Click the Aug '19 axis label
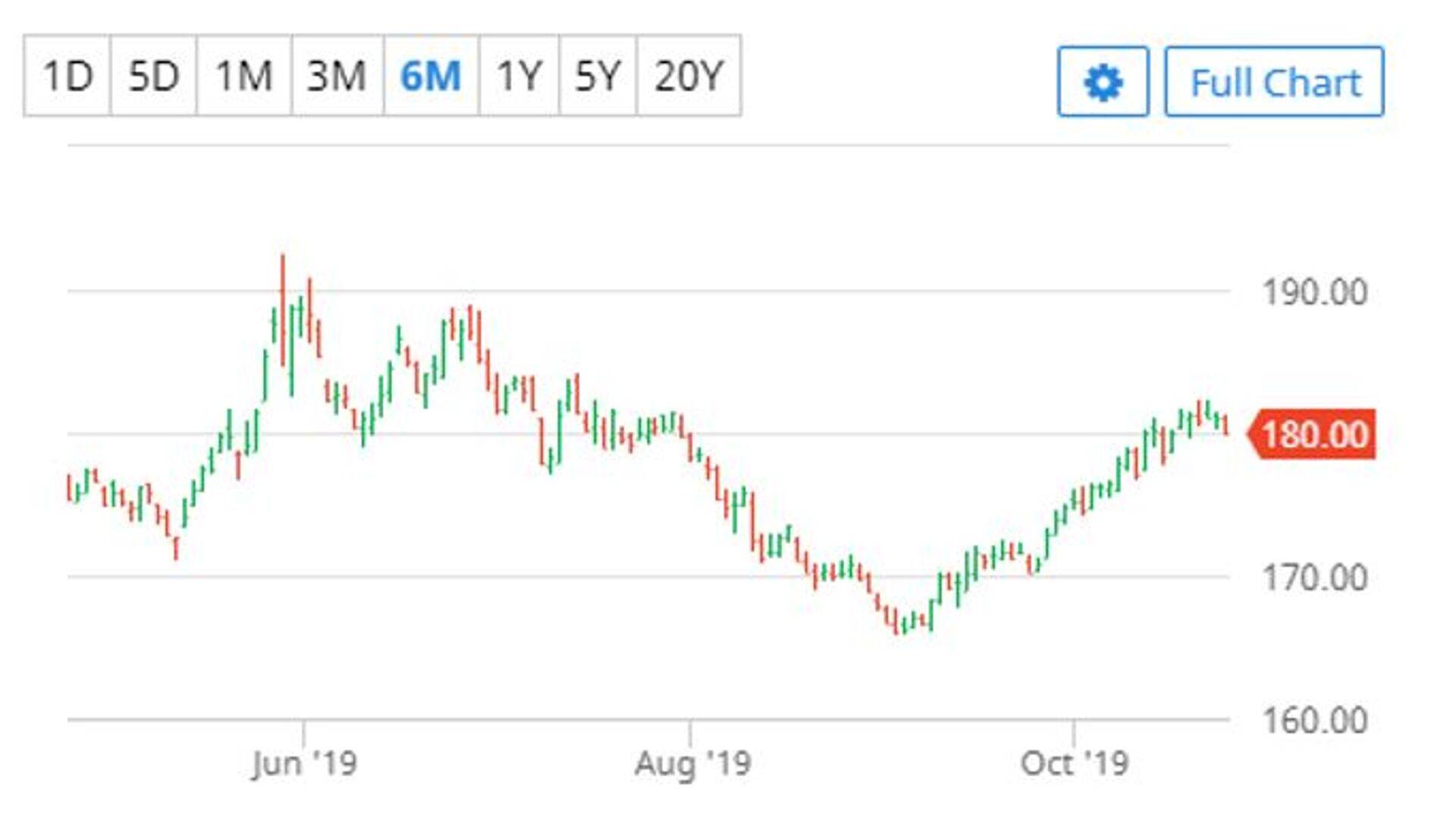This screenshot has width=1456, height=821. [692, 763]
